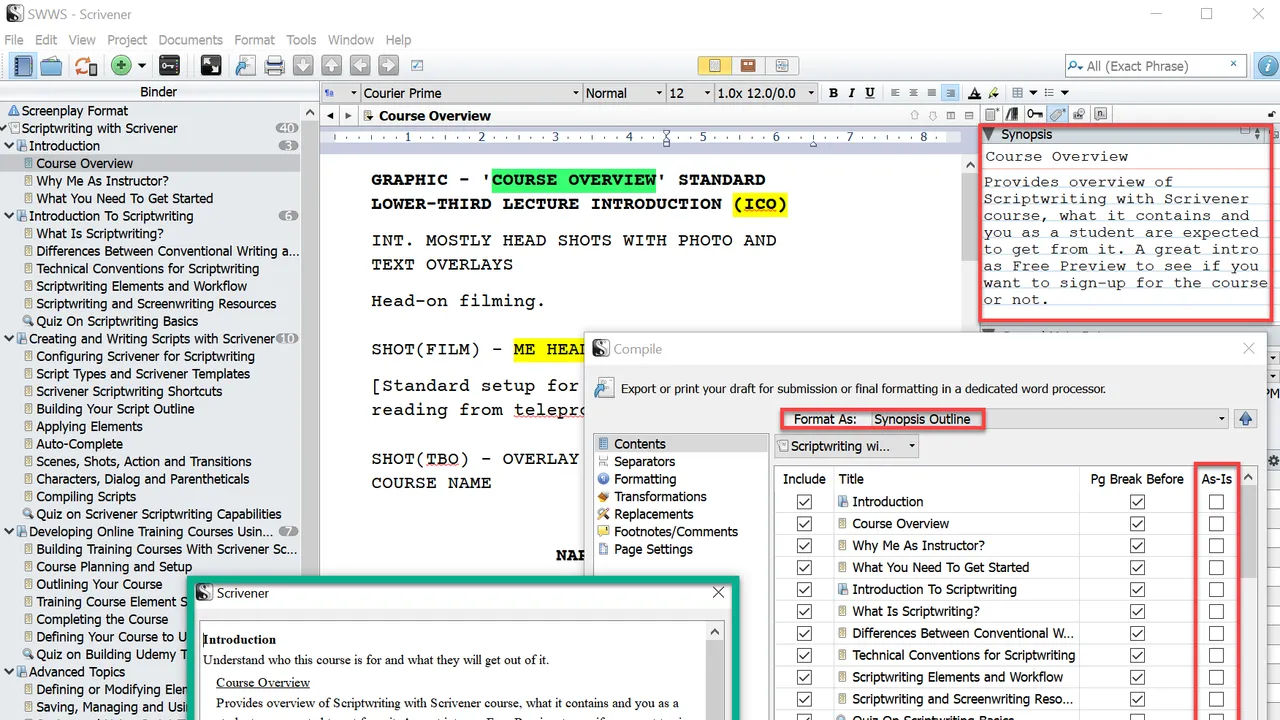Click the green Add new item button
Viewport: 1280px width, 720px height.
(x=121, y=66)
